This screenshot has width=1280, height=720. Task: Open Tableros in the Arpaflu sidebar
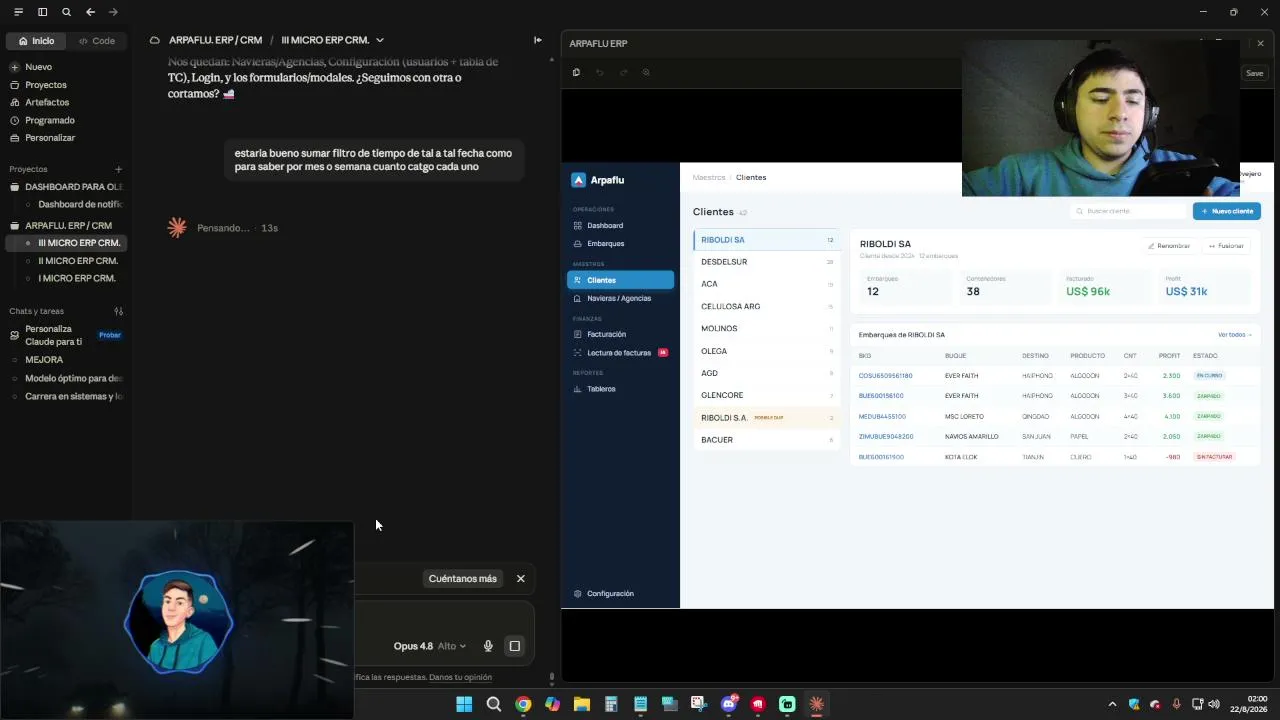point(601,389)
